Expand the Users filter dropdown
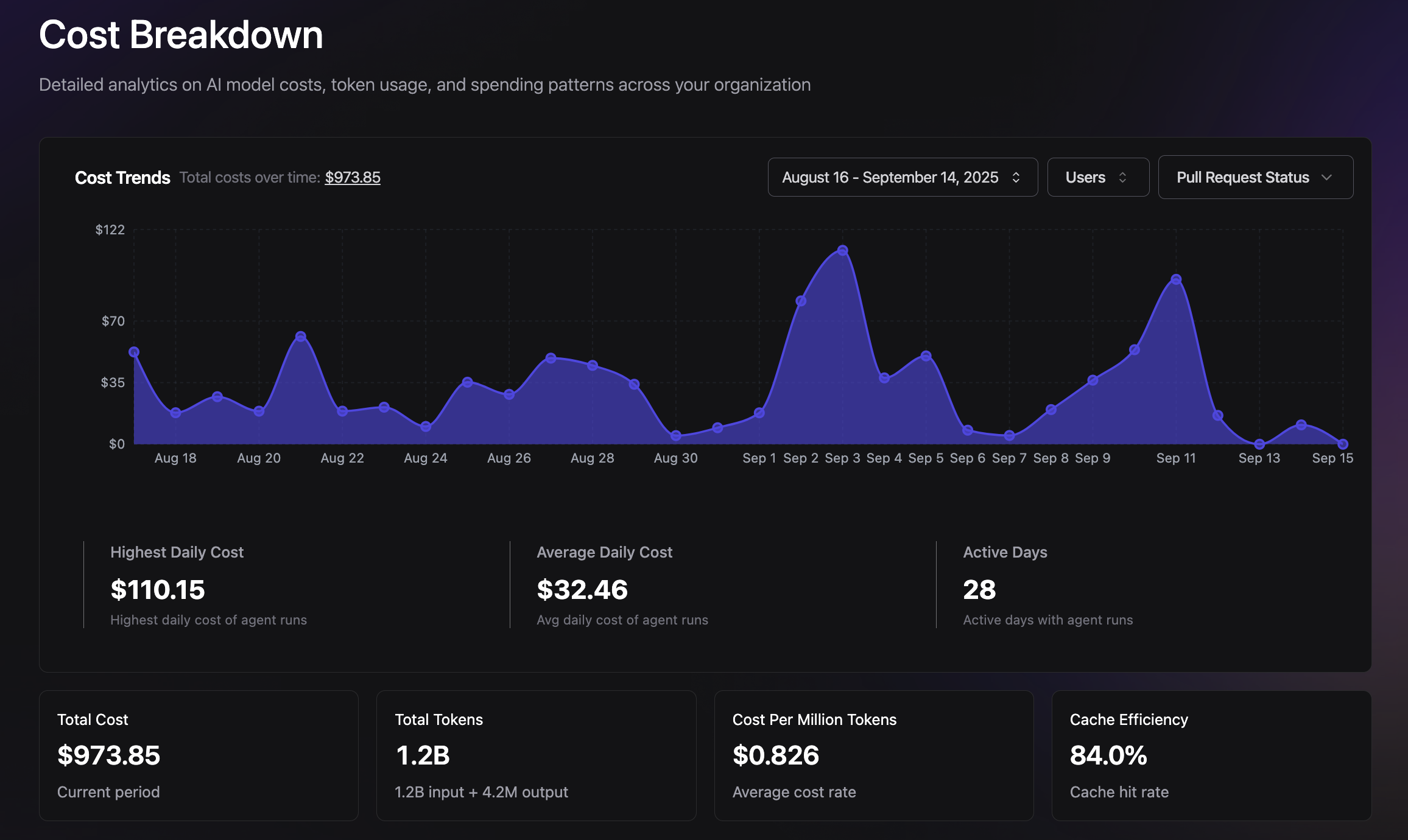Image resolution: width=1408 pixels, height=840 pixels. 1097,177
